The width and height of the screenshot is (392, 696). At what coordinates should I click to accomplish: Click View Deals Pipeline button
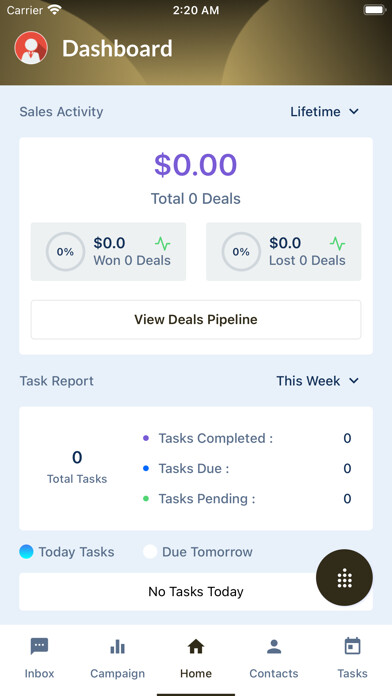tap(196, 320)
